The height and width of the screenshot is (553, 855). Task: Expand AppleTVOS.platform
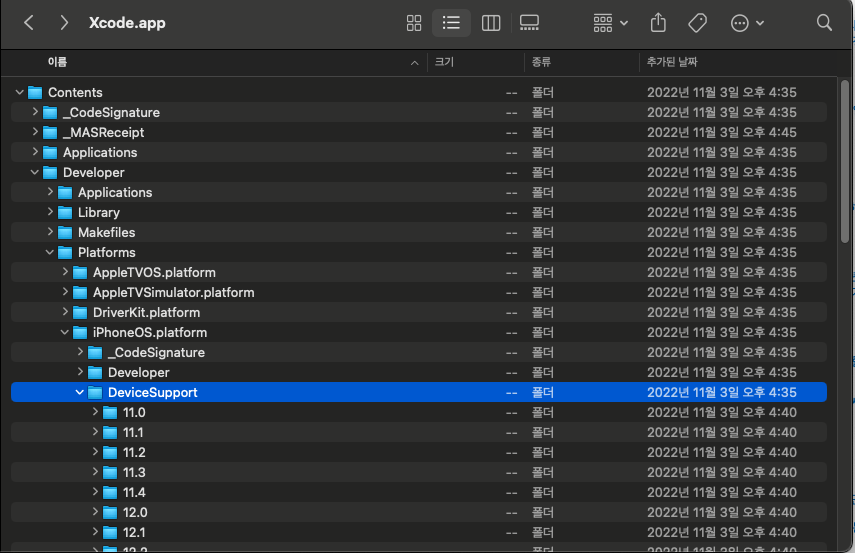click(65, 272)
